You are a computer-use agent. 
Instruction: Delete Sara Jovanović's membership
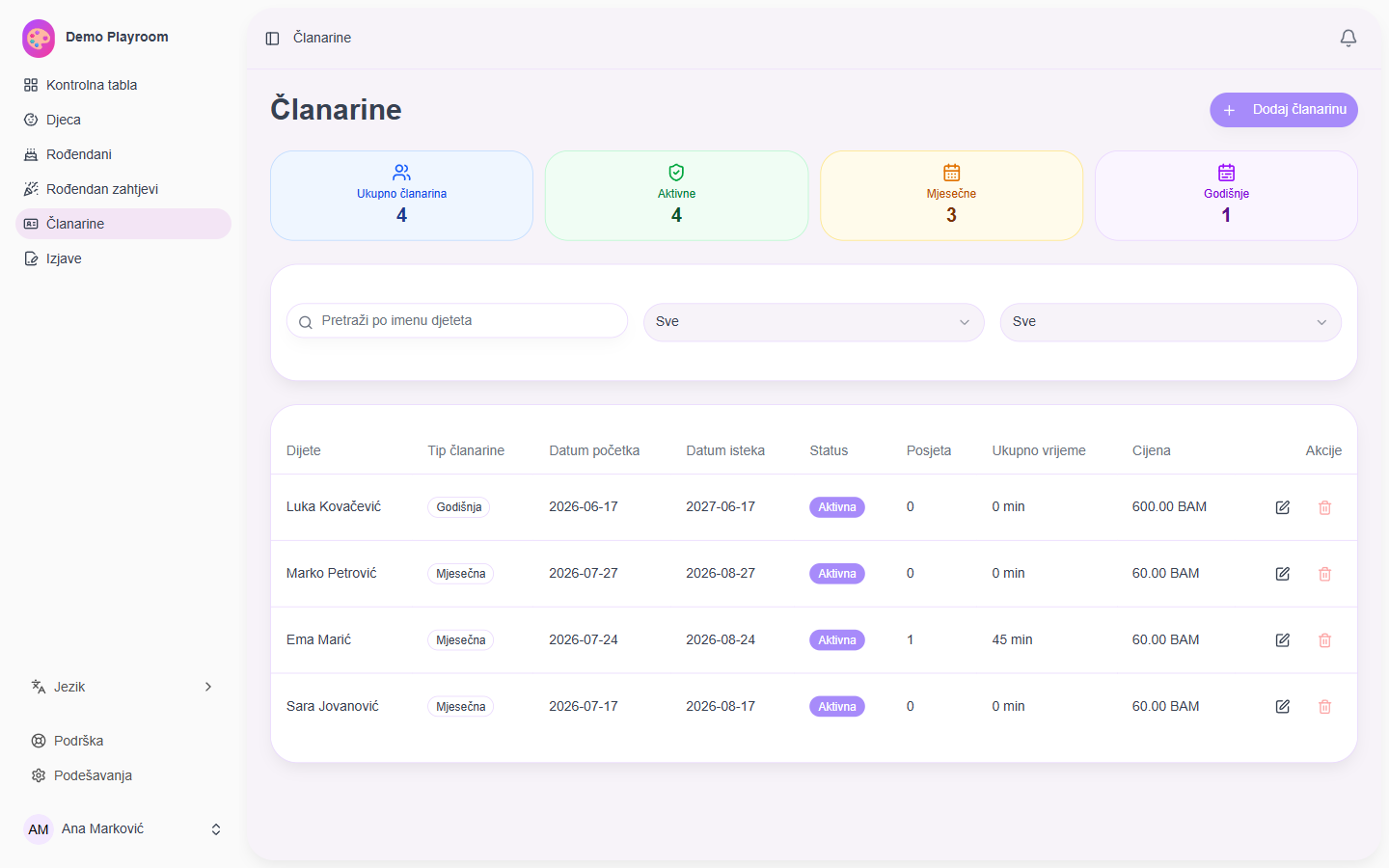pyautogui.click(x=1325, y=707)
